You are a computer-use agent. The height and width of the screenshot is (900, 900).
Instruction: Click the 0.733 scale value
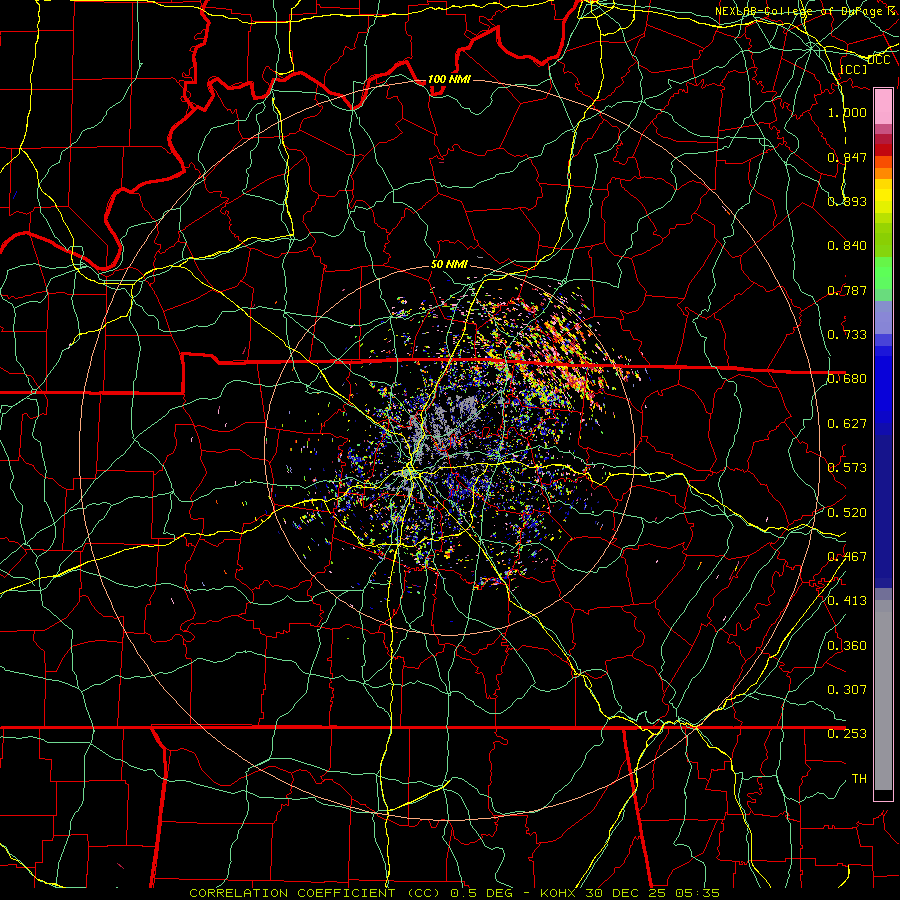[847, 335]
